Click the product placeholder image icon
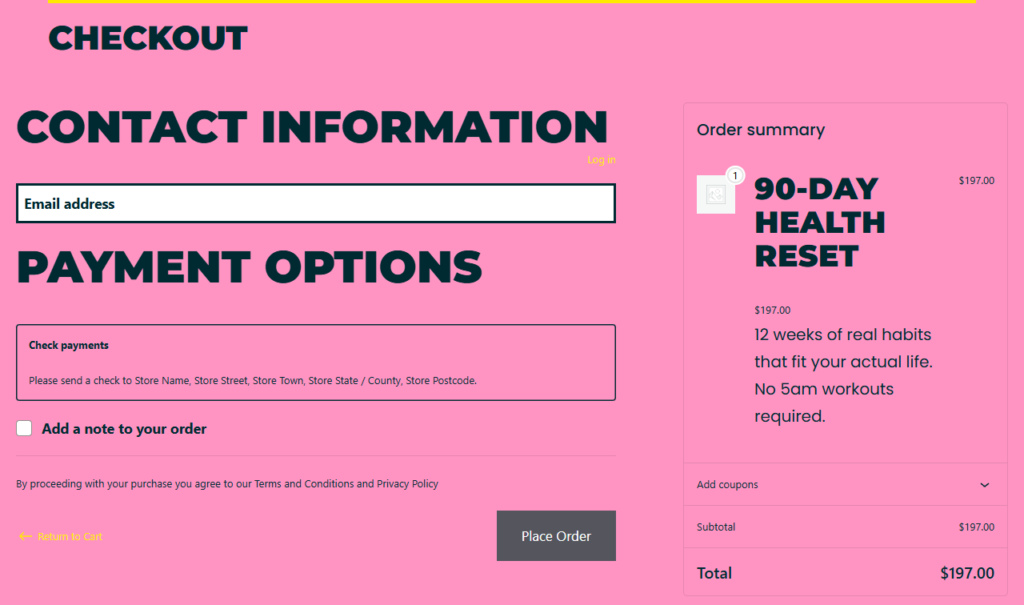The image size is (1024, 605). [x=716, y=194]
